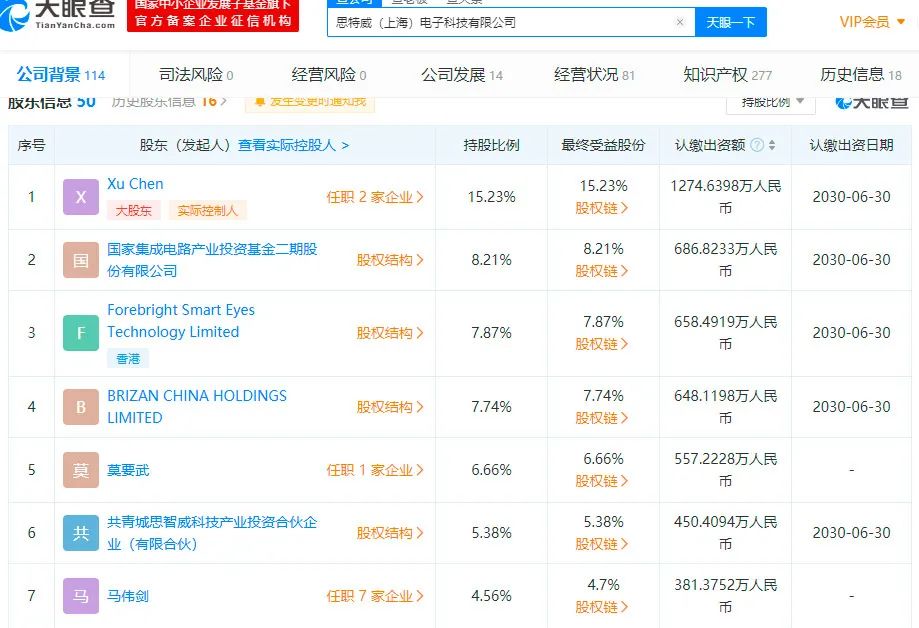Switch to the 历史信息 tab
This screenshot has height=628, width=919.
click(x=861, y=75)
